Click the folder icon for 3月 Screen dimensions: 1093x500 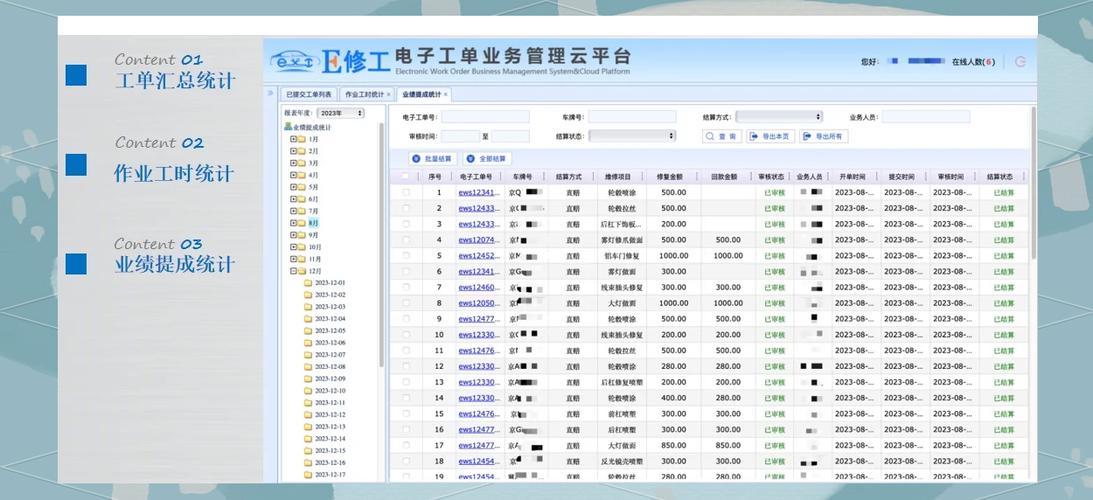(x=302, y=162)
